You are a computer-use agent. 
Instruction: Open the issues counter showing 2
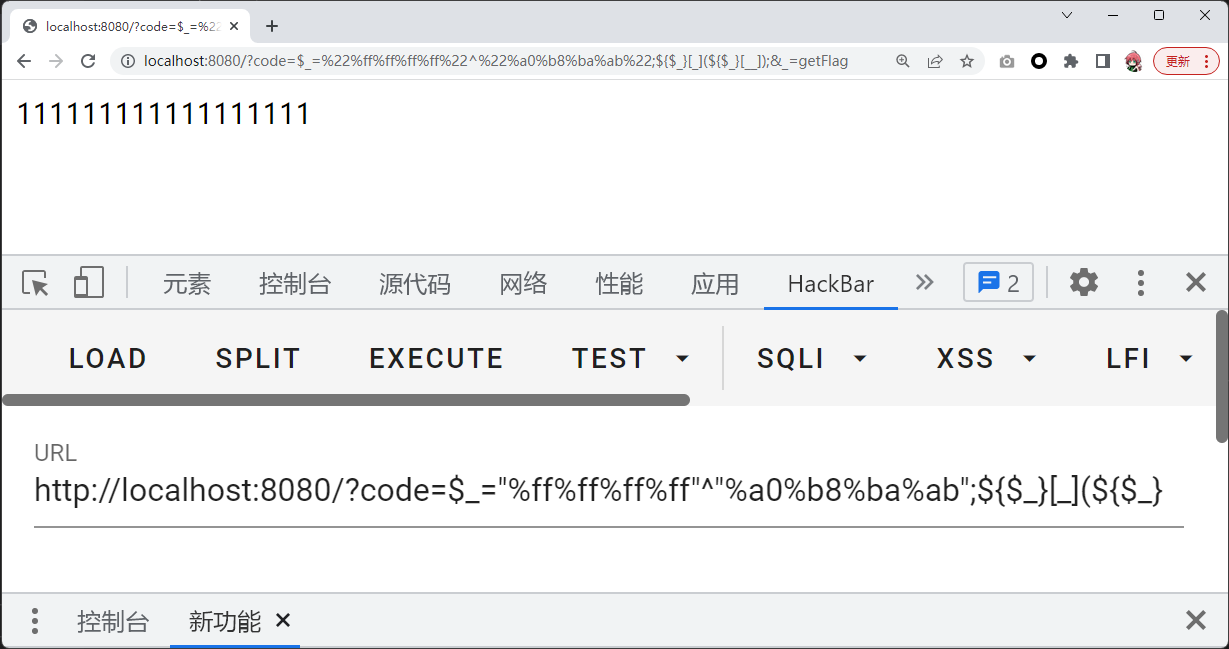pyautogui.click(x=998, y=283)
